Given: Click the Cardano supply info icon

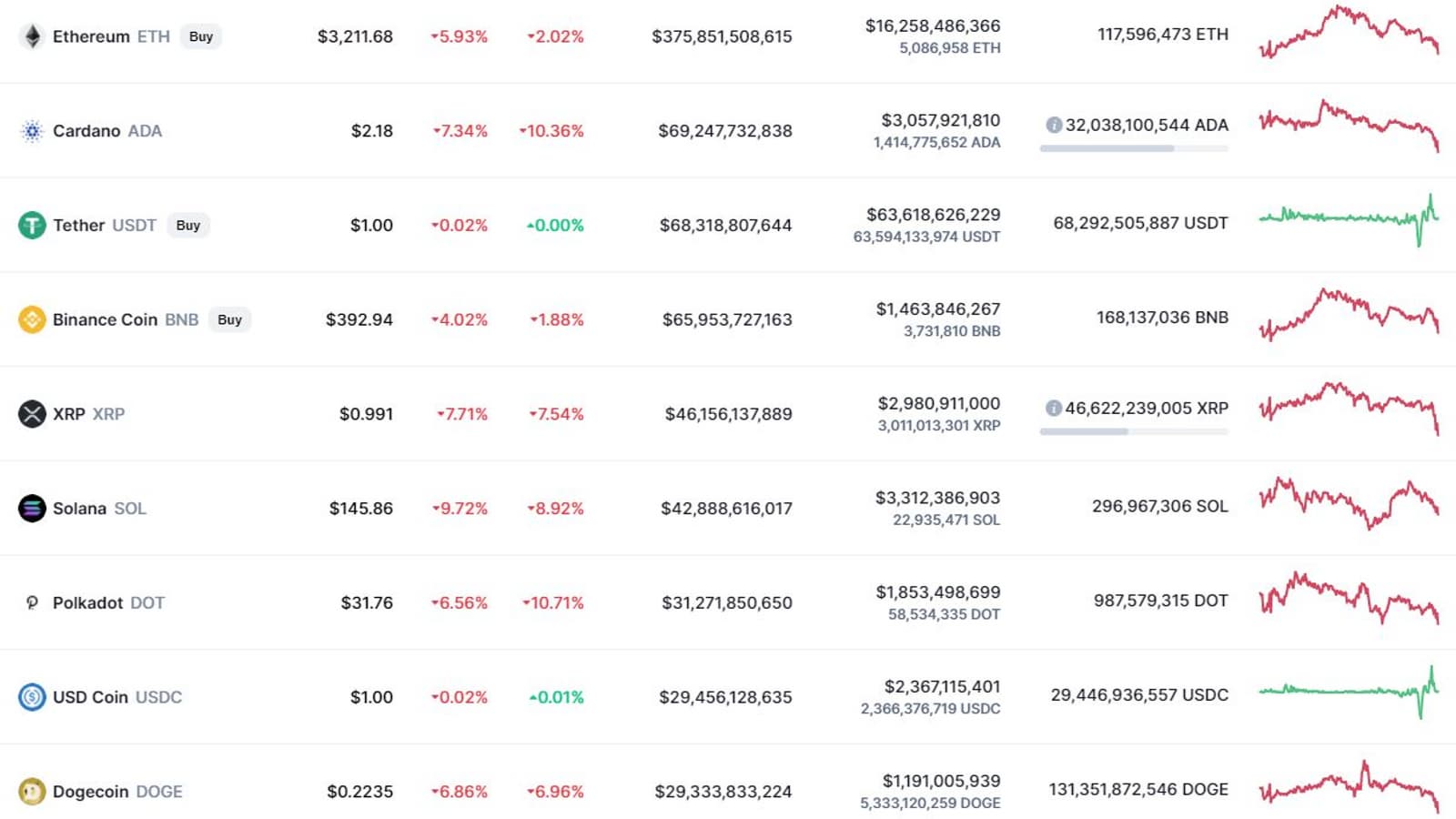Looking at the screenshot, I should pos(1054,125).
